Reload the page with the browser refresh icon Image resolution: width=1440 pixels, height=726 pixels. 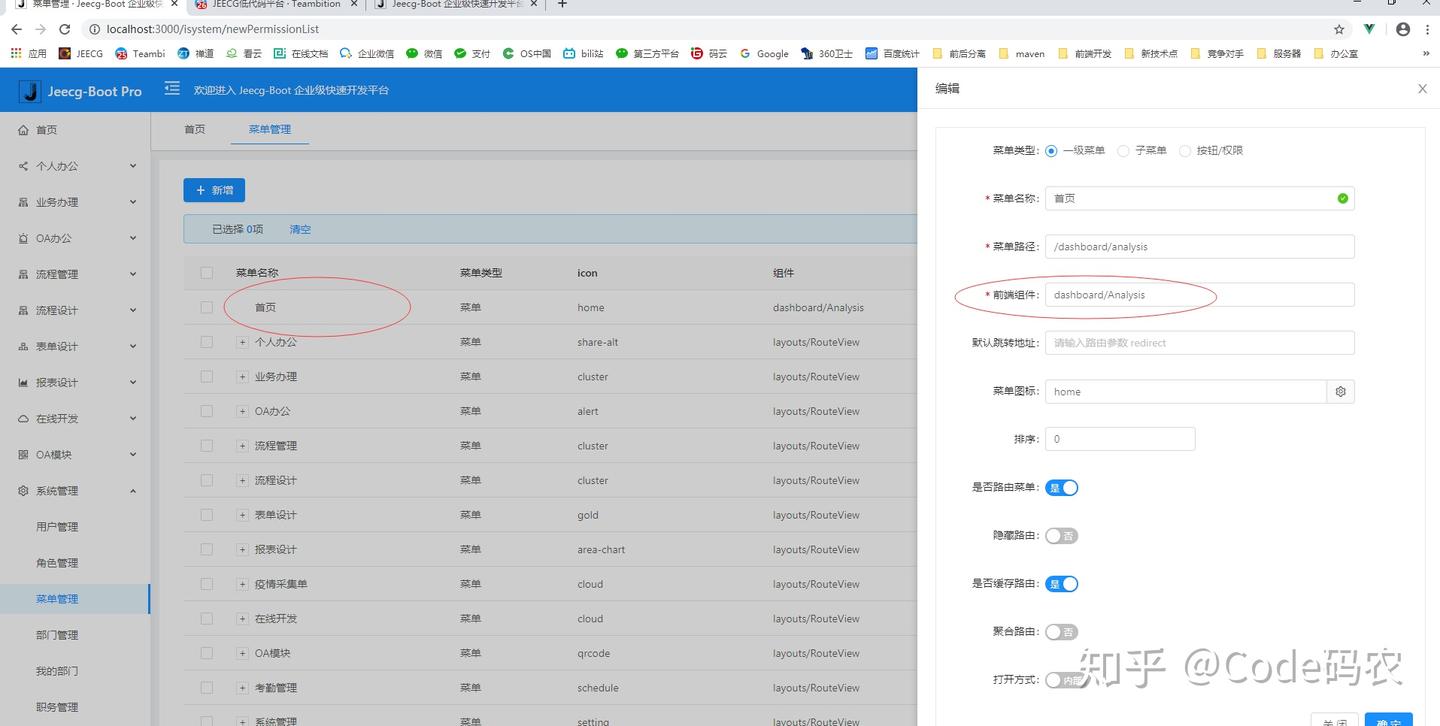click(x=65, y=29)
